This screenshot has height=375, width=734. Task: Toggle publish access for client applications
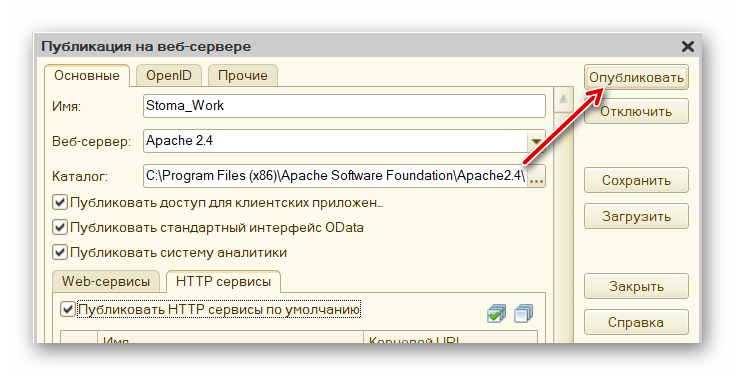pos(60,203)
